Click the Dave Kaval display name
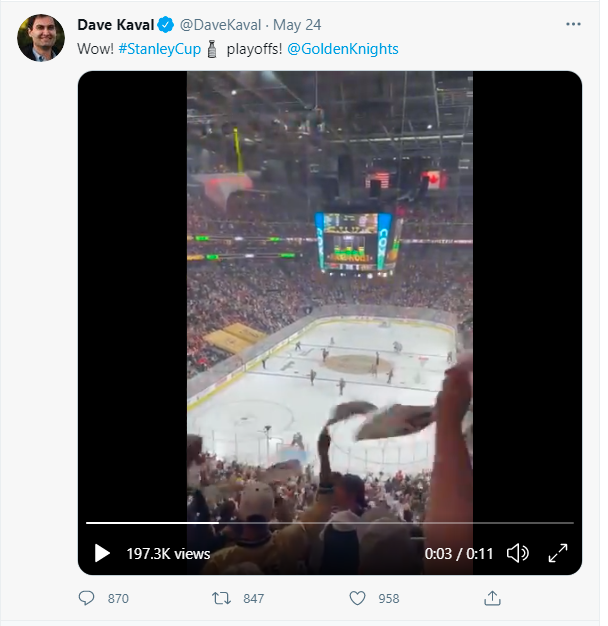 coord(116,24)
